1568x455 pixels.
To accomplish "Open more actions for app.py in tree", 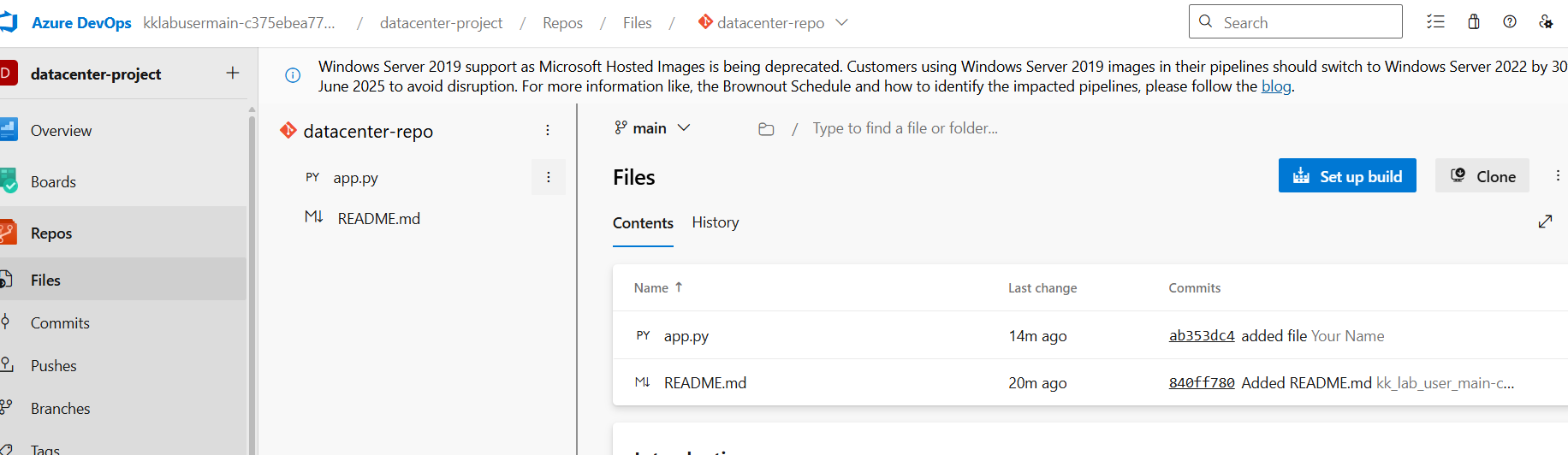I will tap(549, 177).
